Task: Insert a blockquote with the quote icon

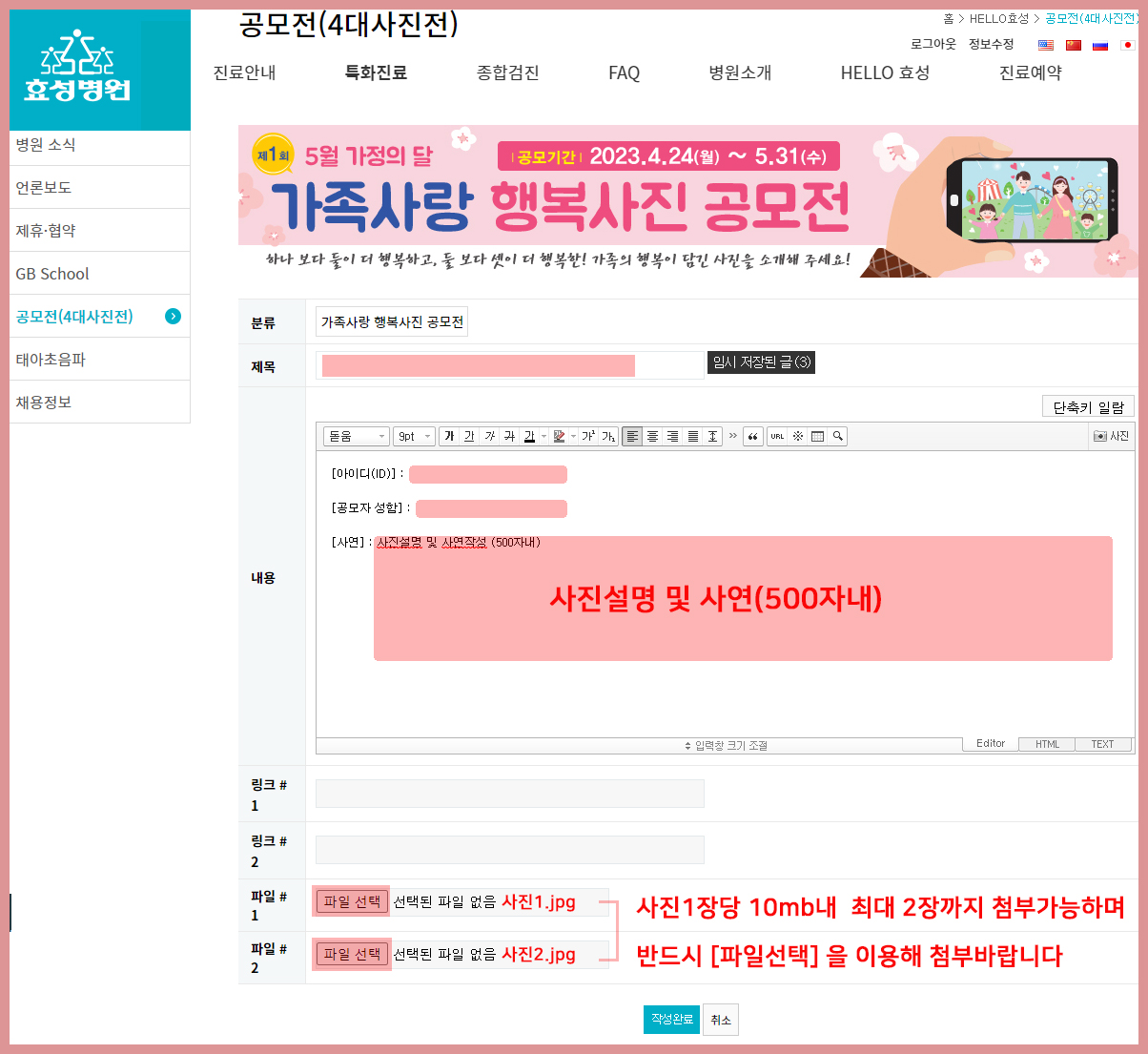Action: click(753, 436)
